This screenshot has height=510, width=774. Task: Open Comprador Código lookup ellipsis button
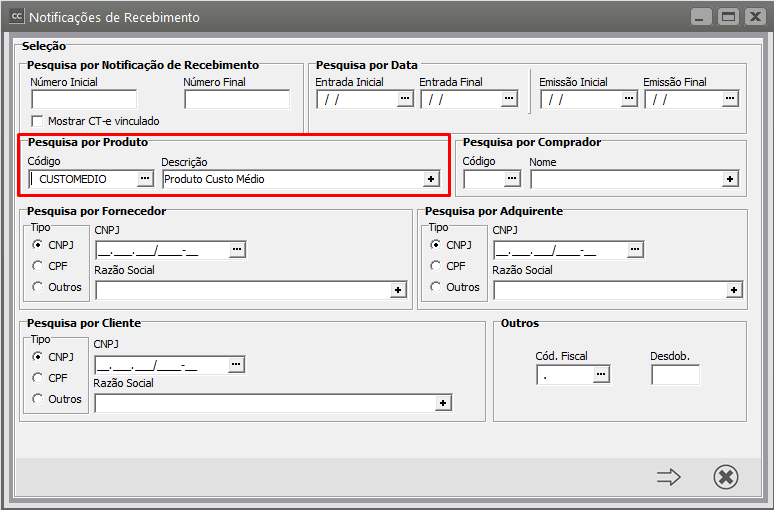[512, 179]
